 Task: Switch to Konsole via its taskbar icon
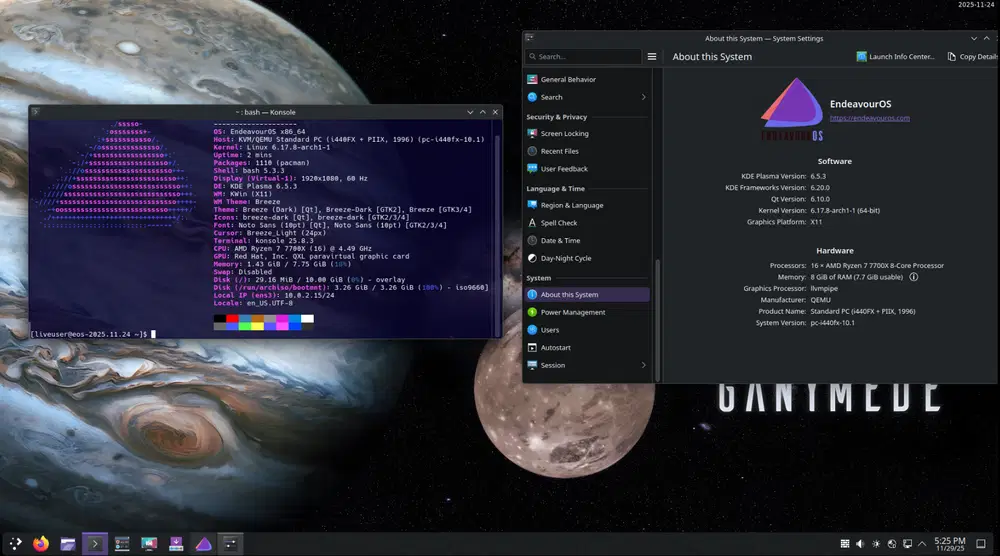click(x=95, y=544)
